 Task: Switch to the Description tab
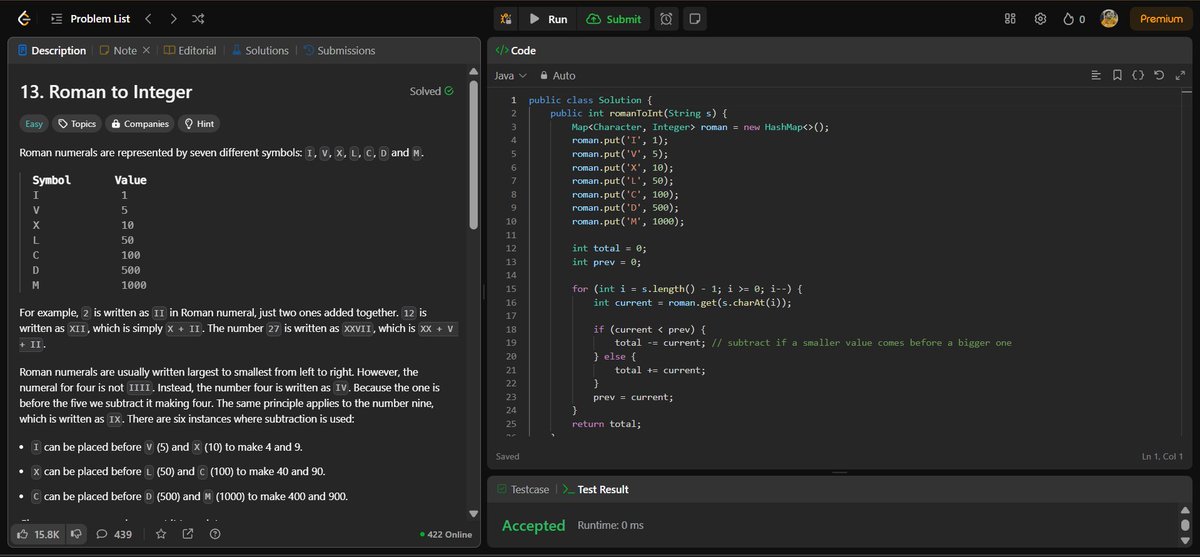coord(50,50)
